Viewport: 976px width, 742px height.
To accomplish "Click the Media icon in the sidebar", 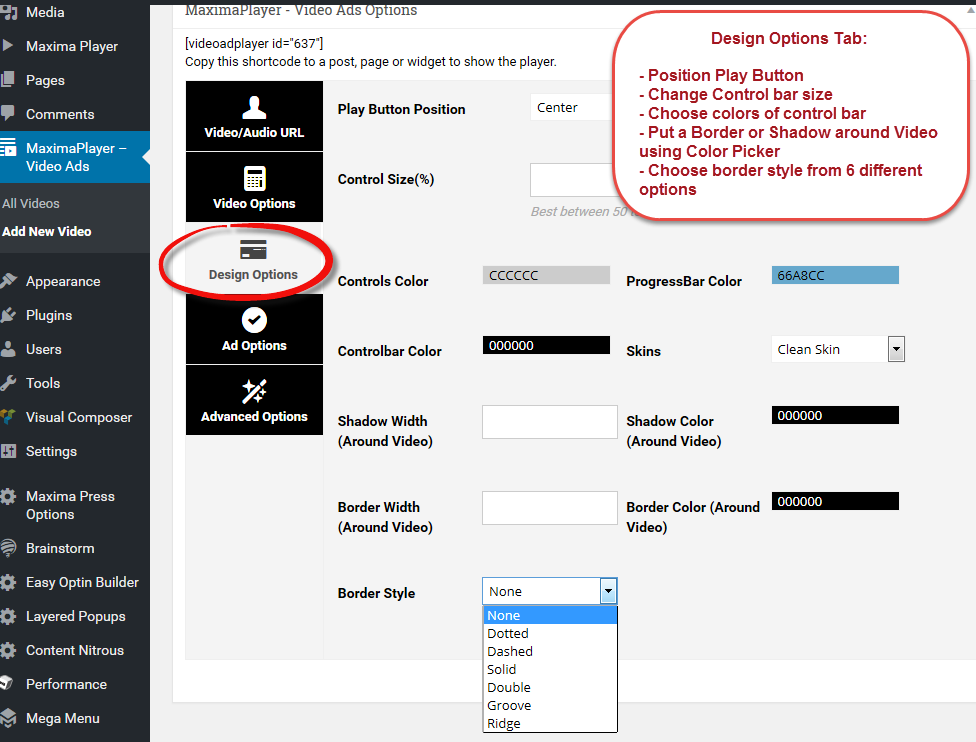I will (9, 12).
